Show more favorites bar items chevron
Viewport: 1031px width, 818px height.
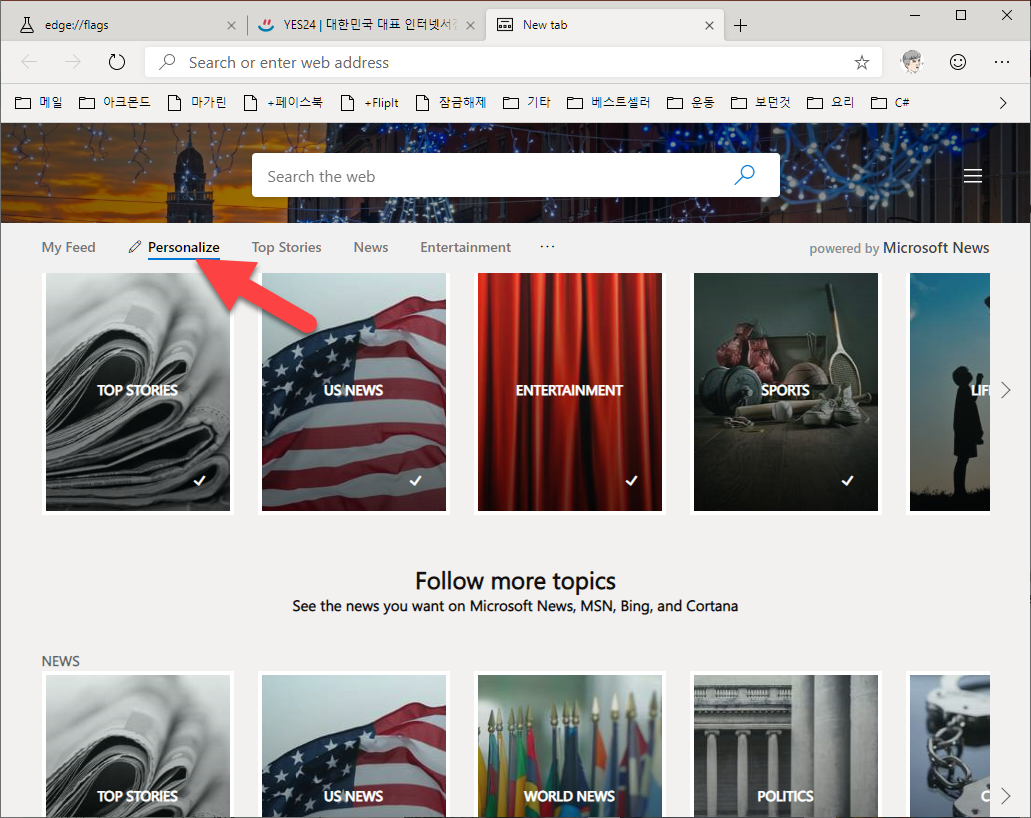(1003, 103)
